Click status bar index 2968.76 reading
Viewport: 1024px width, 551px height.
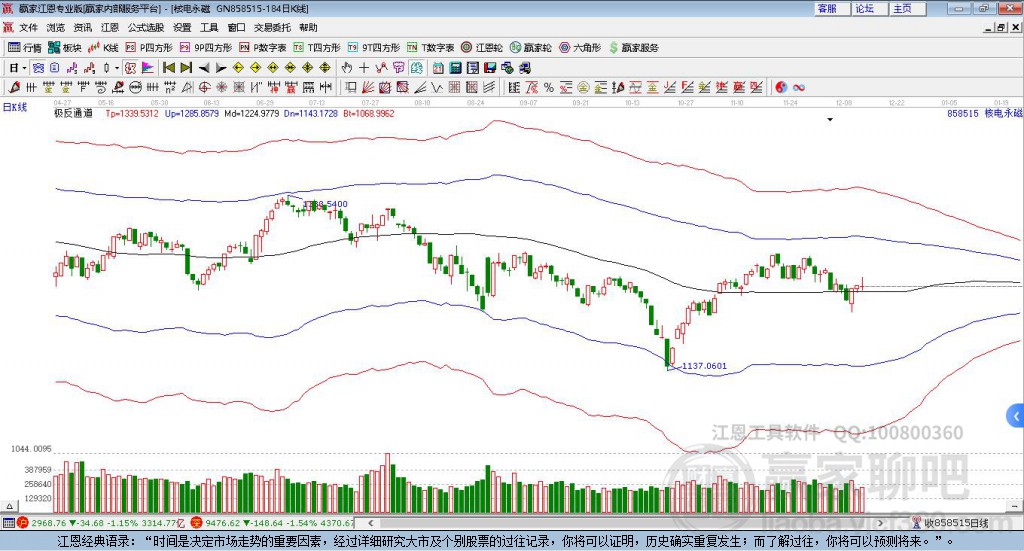[48, 523]
